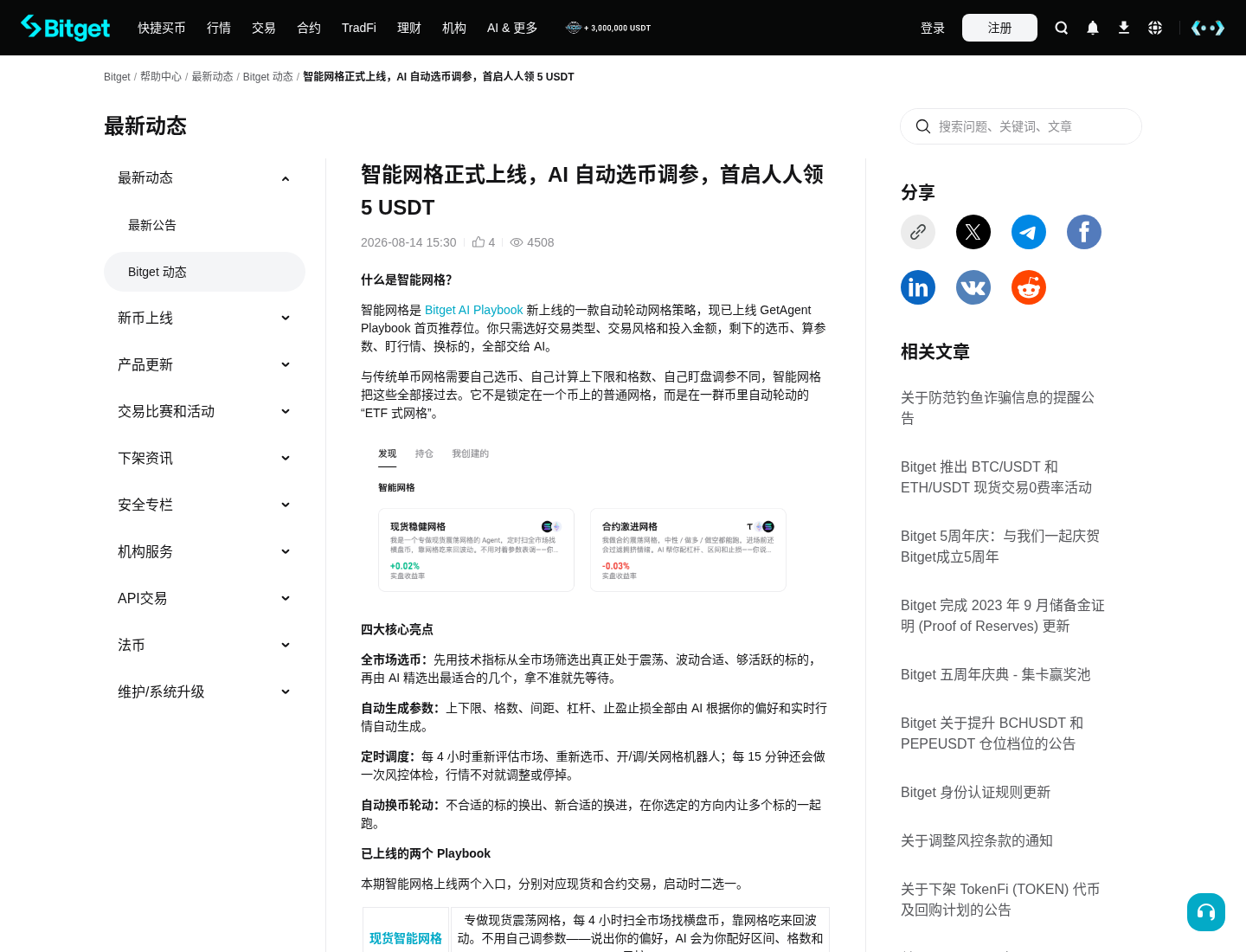Screen dimensions: 1246x952
Task: Open article Bitget 五周年庆典 - 集卡赢奖池
Action: 995,674
